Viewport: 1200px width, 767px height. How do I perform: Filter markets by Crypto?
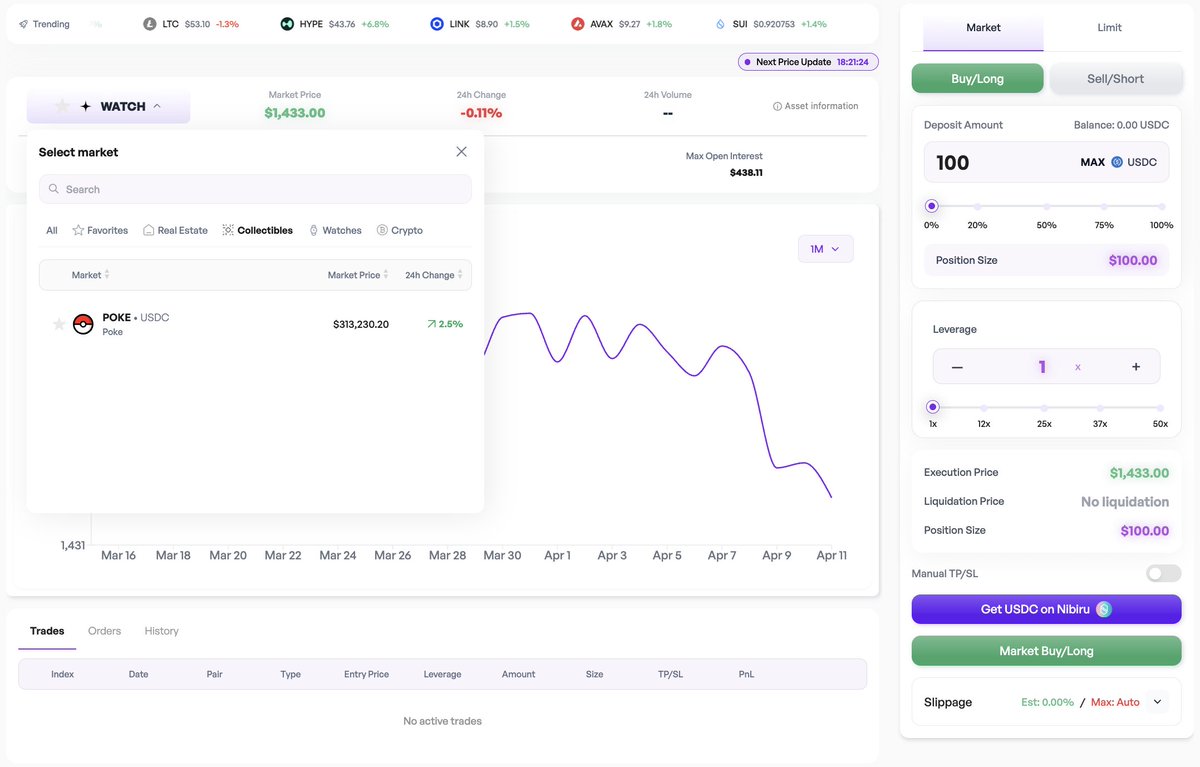coord(400,230)
